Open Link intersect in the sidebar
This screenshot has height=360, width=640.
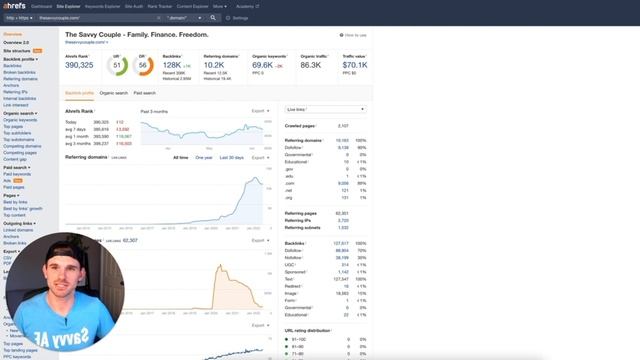coord(16,105)
